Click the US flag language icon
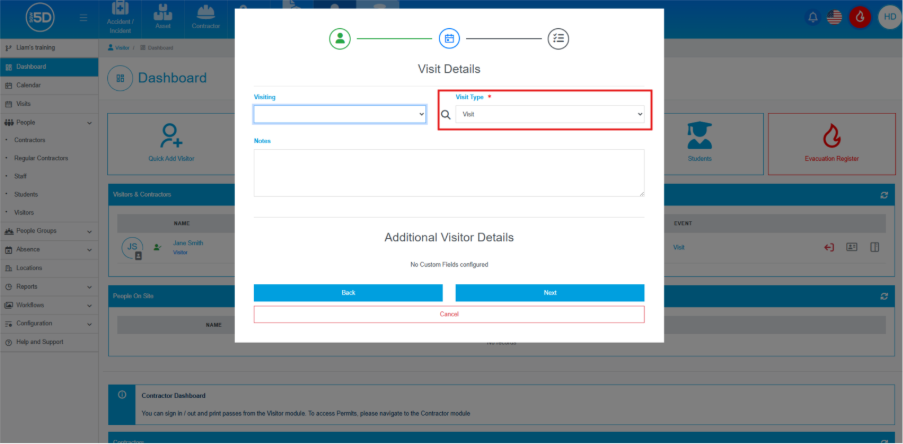The height and width of the screenshot is (444, 903). [834, 17]
